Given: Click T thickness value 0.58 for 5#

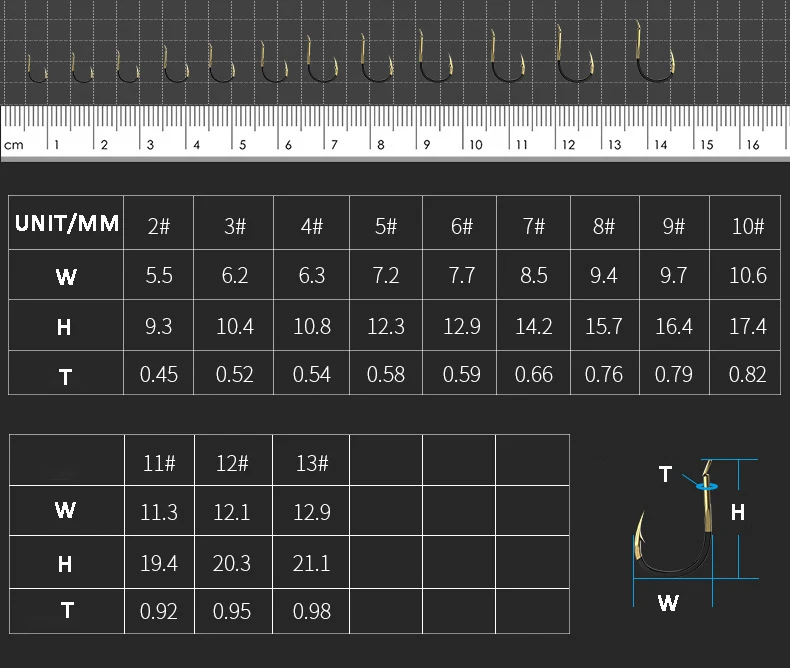Looking at the screenshot, I should click(386, 374).
